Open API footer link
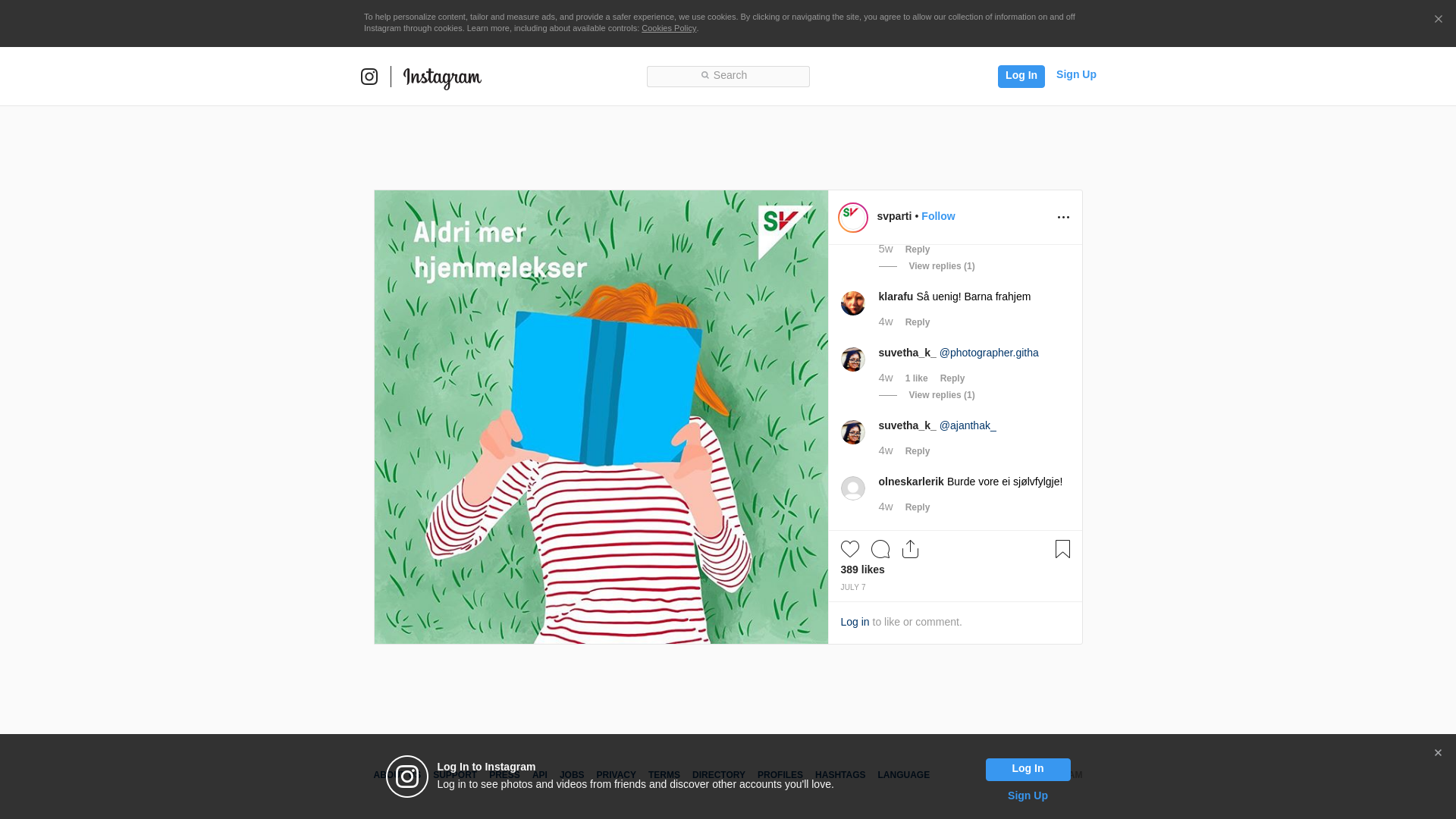Viewport: 1456px width, 819px height. click(x=540, y=775)
